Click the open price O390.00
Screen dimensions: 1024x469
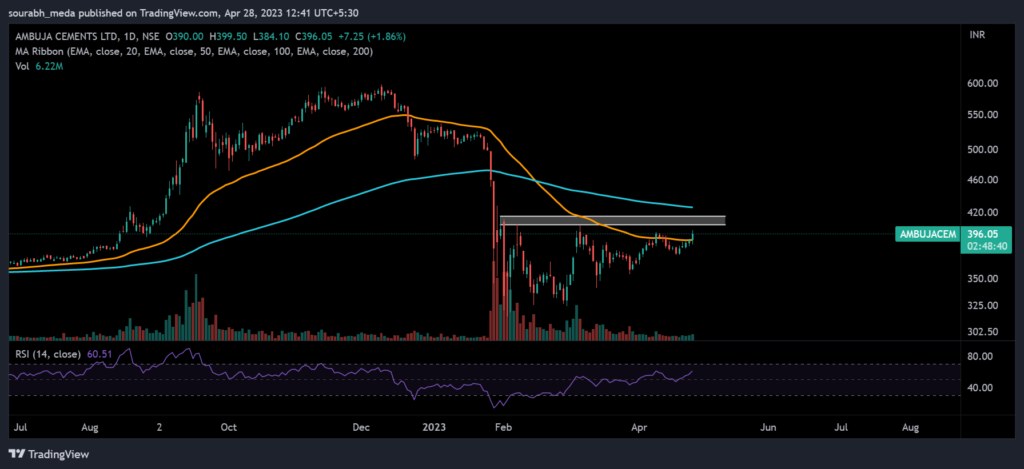pyautogui.click(x=185, y=39)
